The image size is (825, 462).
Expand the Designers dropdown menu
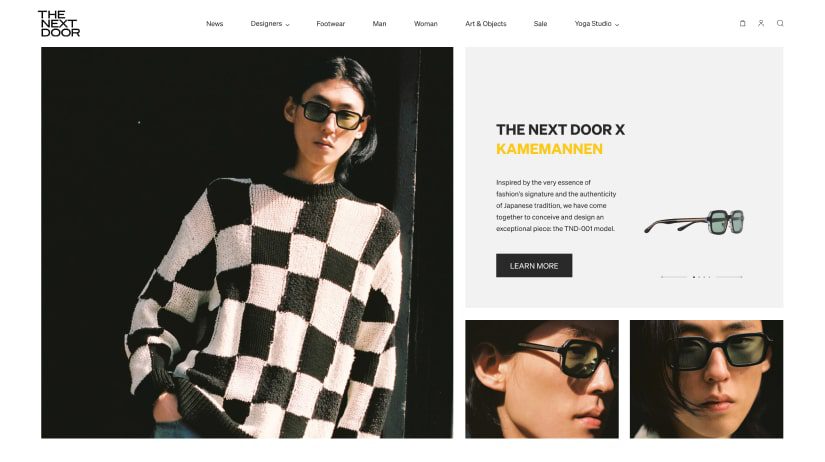270,24
